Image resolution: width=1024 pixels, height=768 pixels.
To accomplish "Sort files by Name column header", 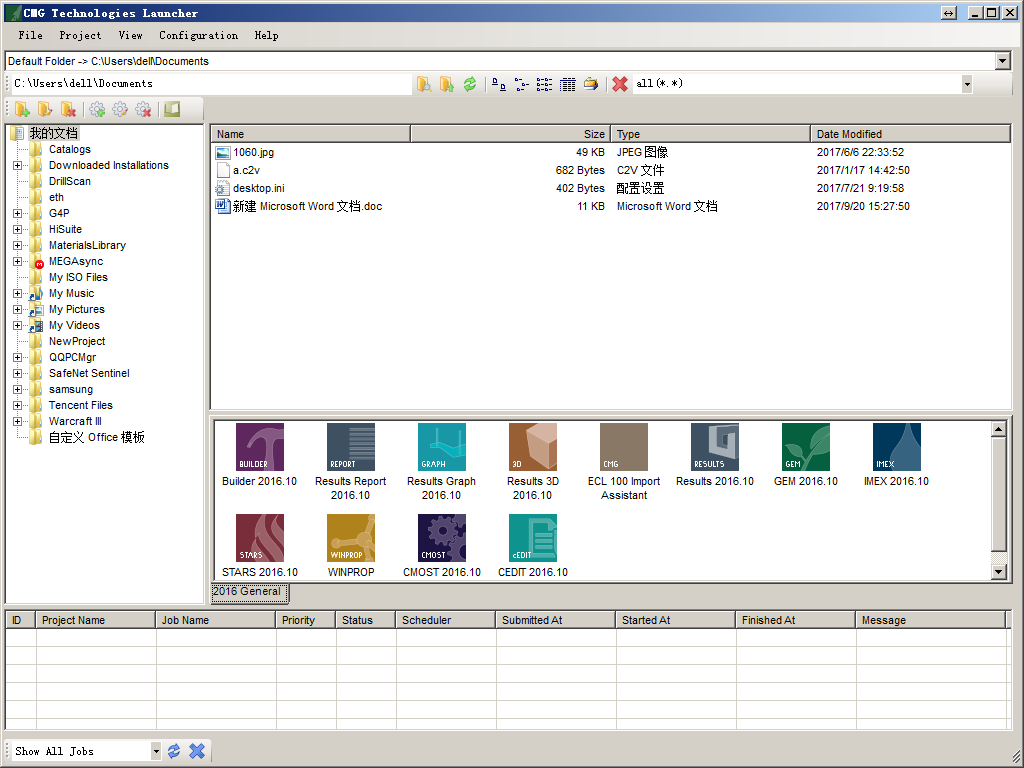I will 311,134.
